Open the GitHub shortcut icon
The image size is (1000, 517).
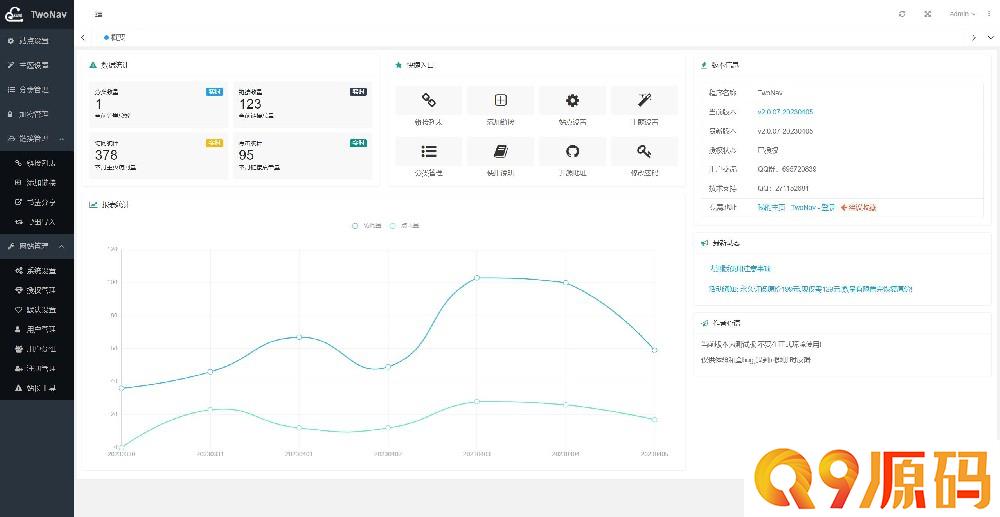(572, 151)
